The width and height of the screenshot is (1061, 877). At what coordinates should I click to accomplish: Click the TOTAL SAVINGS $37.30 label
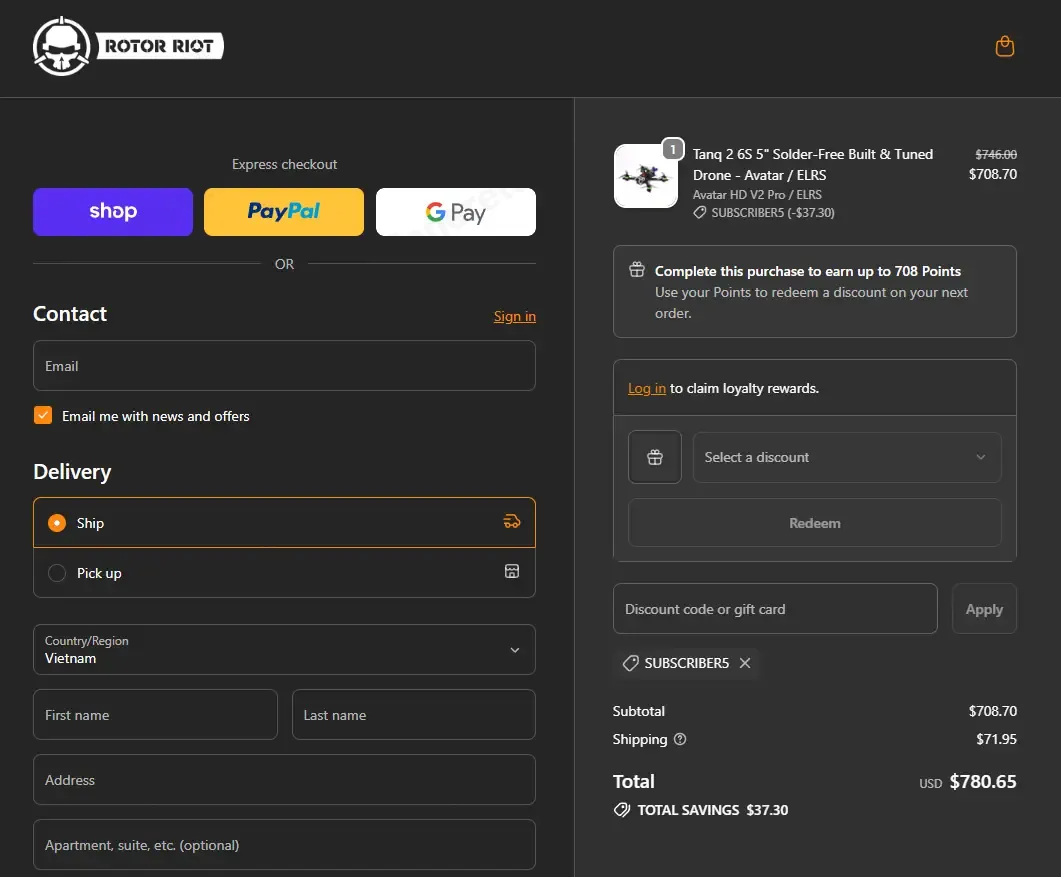713,810
